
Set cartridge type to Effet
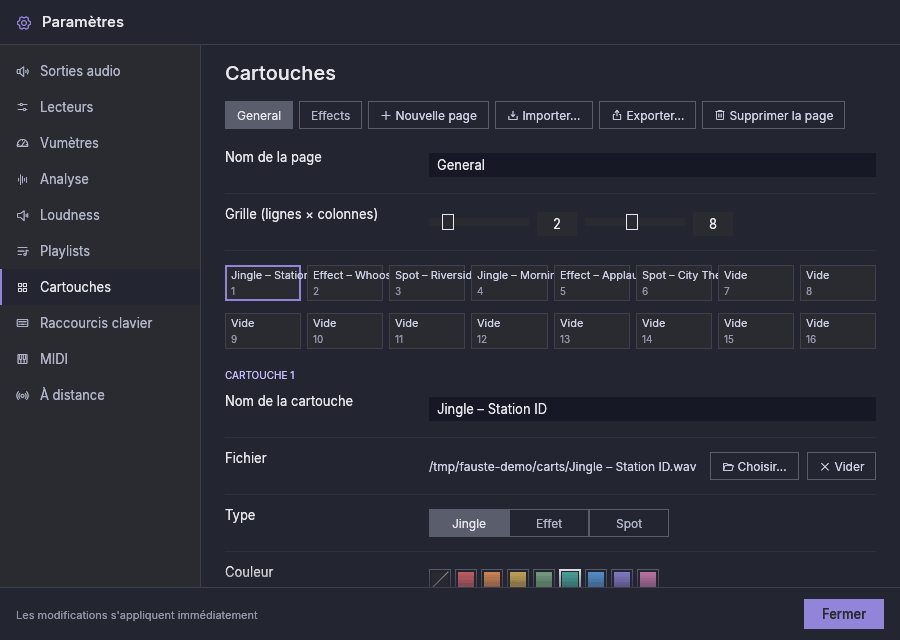click(x=549, y=523)
